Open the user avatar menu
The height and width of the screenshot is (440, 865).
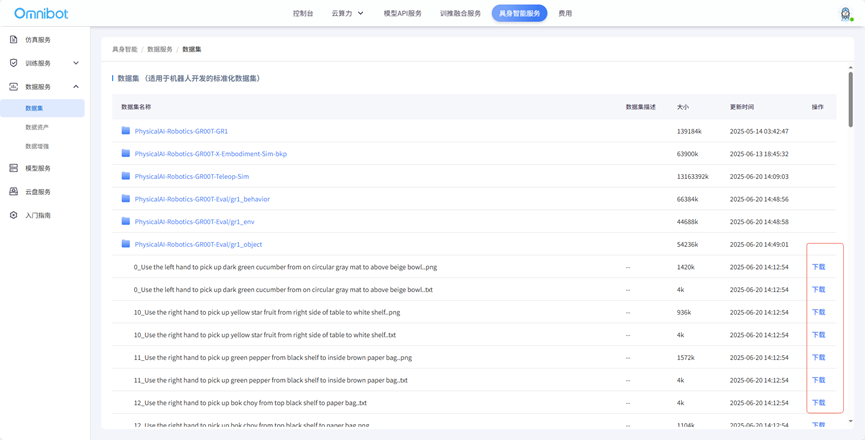[845, 14]
